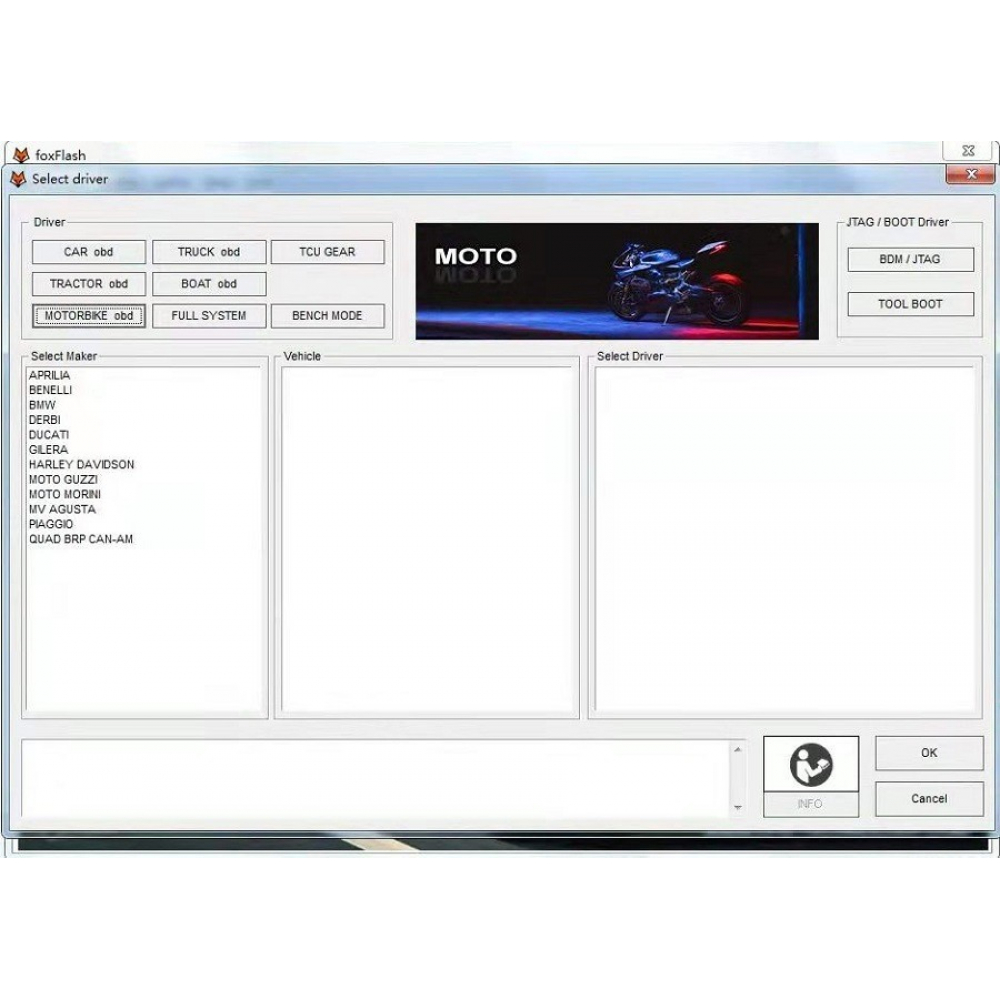Click the fox logo in Select driver titlebar
Viewport: 1000px width, 1000px height.
click(x=18, y=179)
